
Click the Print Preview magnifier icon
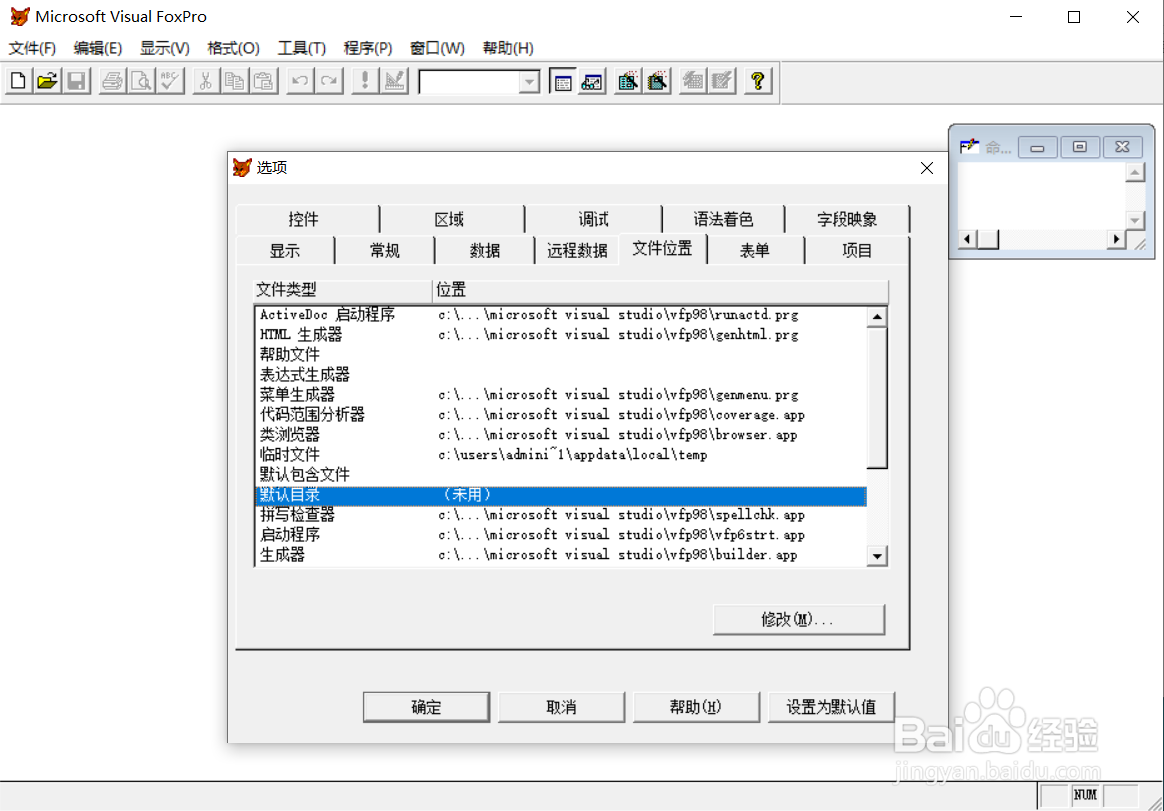click(x=140, y=81)
